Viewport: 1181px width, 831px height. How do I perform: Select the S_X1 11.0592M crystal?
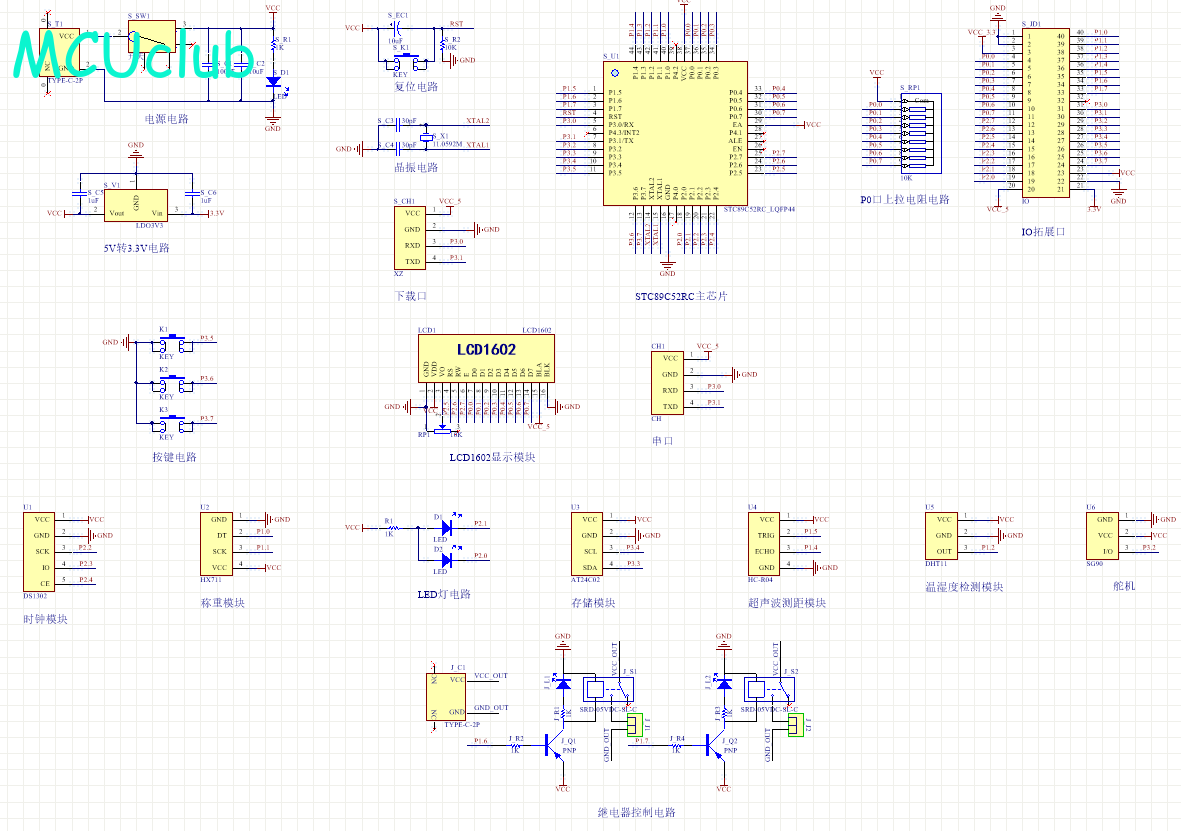coord(426,136)
